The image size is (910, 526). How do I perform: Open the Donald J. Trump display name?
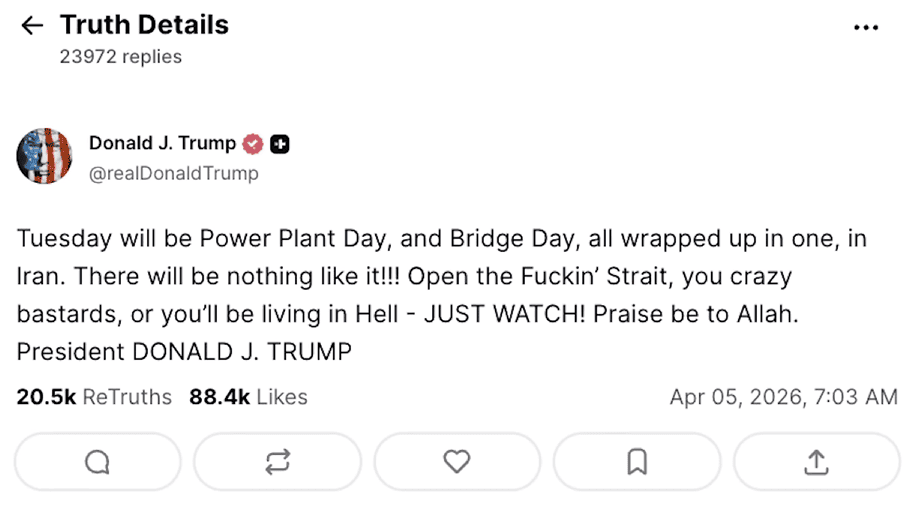(162, 144)
